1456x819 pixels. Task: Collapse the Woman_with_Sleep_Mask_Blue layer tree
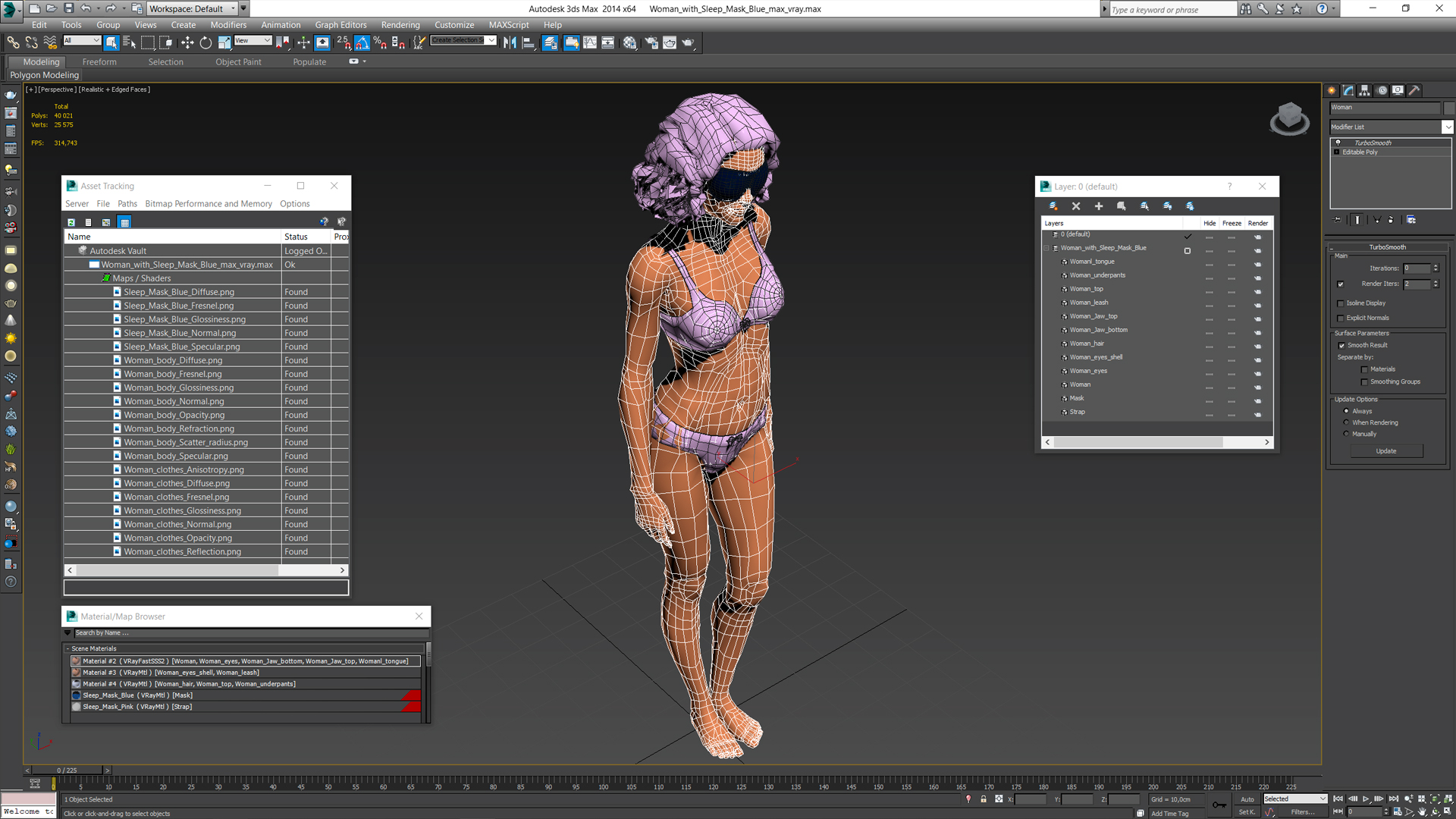click(x=1046, y=248)
